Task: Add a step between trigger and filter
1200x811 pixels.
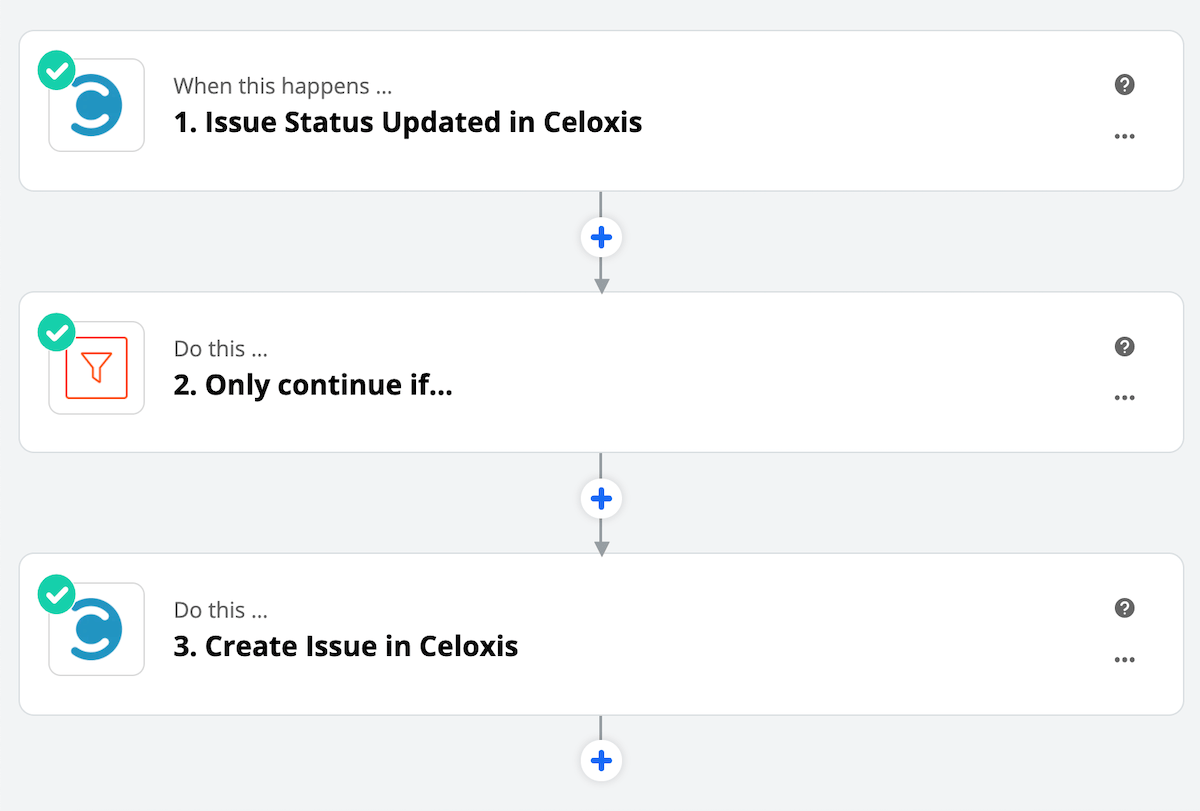Action: 601,238
